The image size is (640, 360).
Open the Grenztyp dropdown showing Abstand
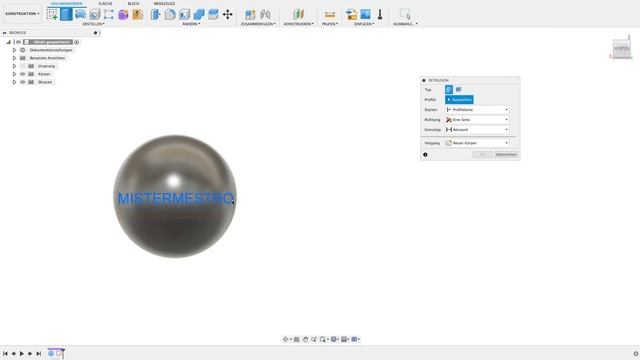477,129
